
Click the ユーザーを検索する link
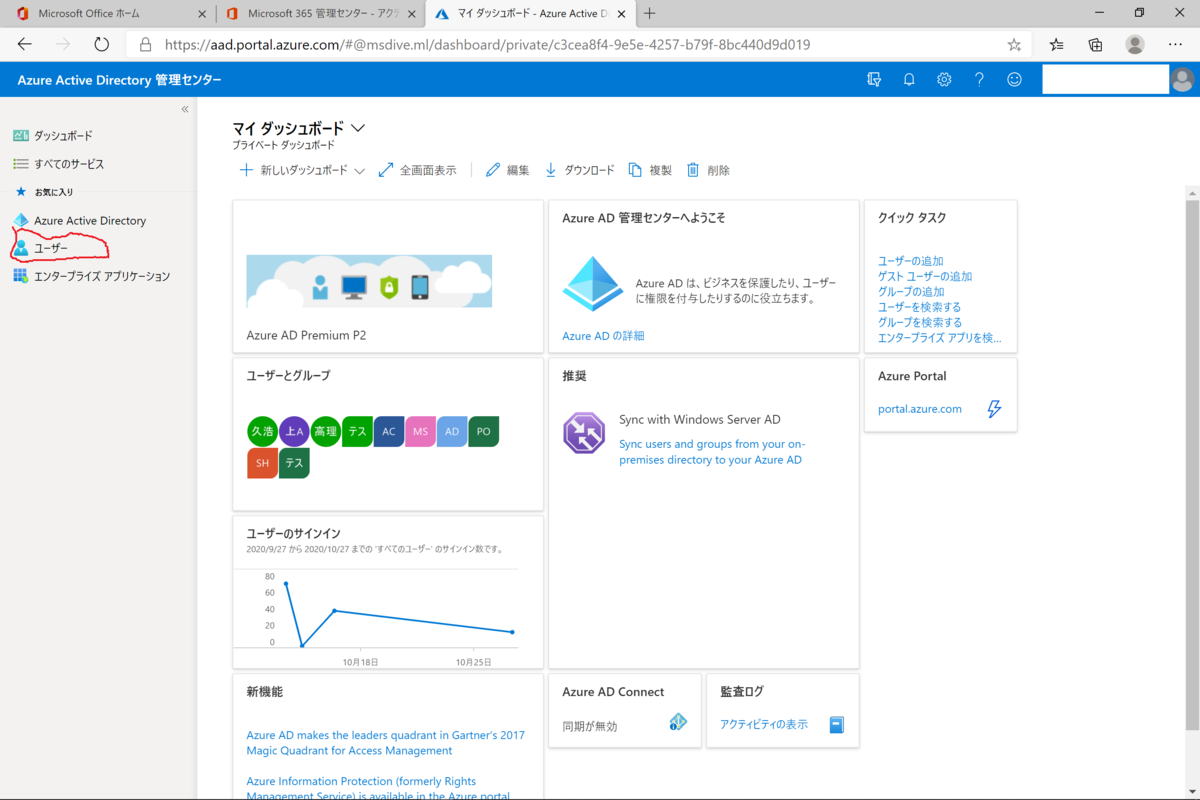[920, 307]
